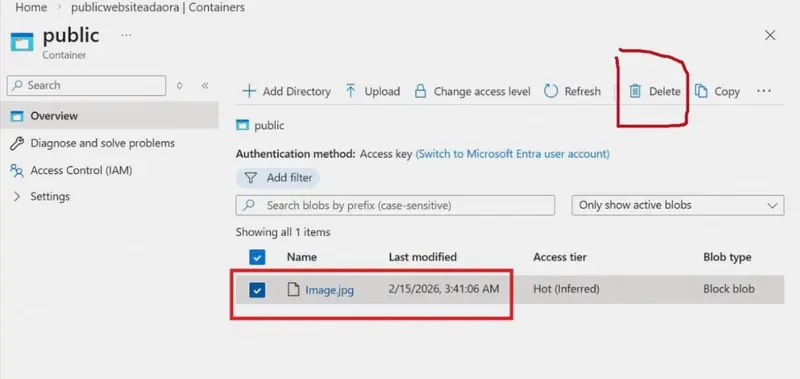Click the Copy documents icon
The image size is (800, 379).
(701, 91)
